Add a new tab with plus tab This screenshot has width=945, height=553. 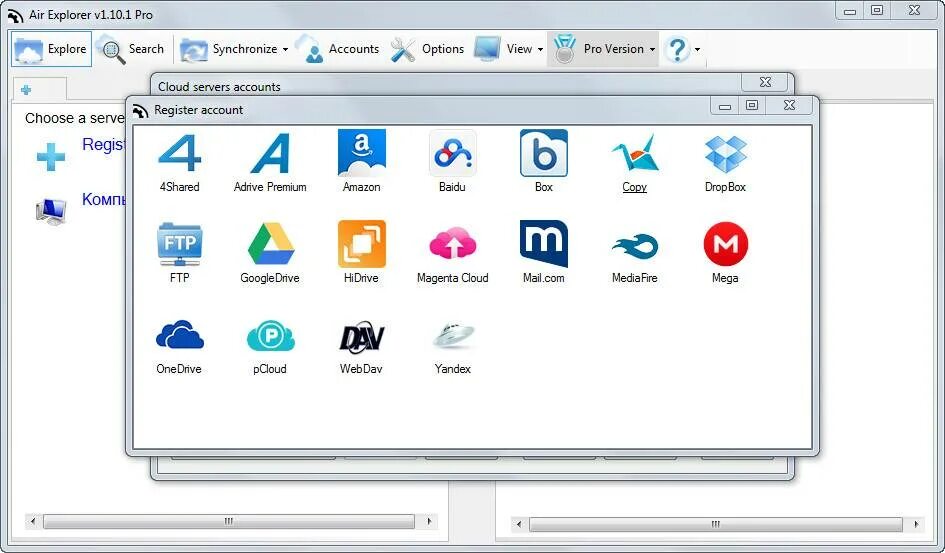tap(26, 90)
